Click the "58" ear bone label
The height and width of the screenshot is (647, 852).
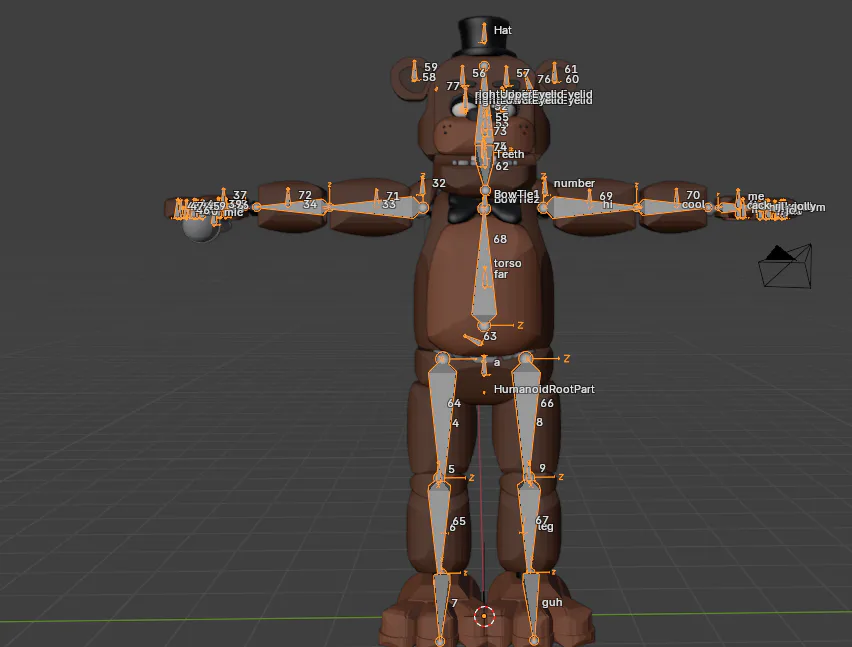click(x=429, y=77)
